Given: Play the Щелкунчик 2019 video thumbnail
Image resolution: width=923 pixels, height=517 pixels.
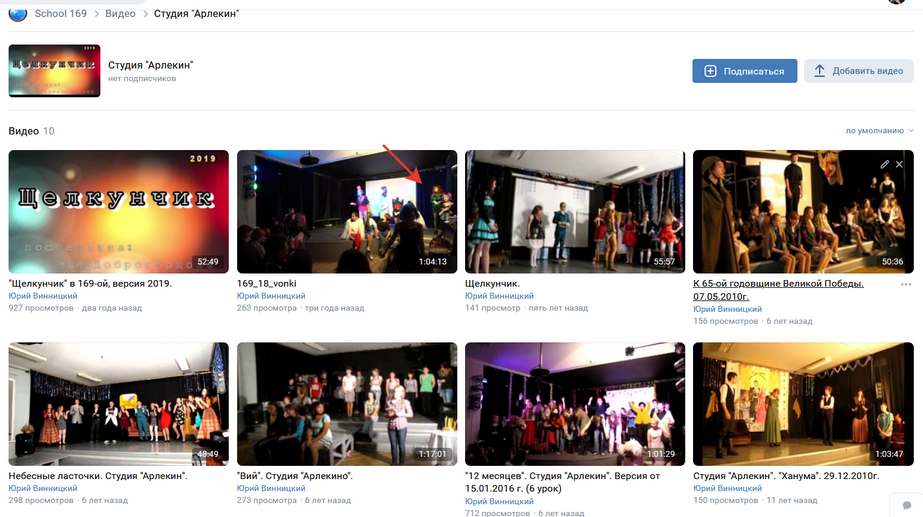Looking at the screenshot, I should [x=118, y=211].
